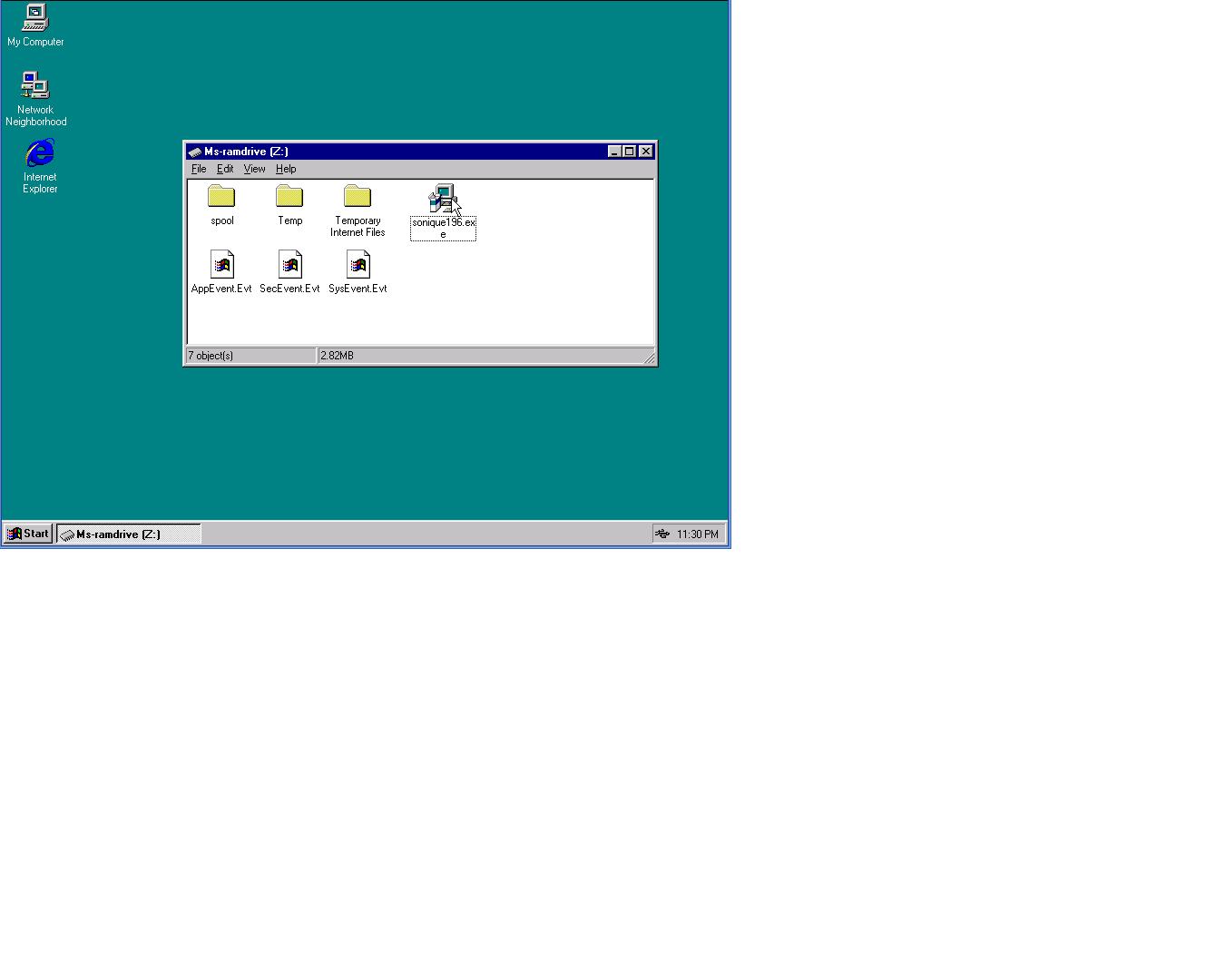Image resolution: width=1225 pixels, height=980 pixels.
Task: Open the View menu
Action: point(254,169)
